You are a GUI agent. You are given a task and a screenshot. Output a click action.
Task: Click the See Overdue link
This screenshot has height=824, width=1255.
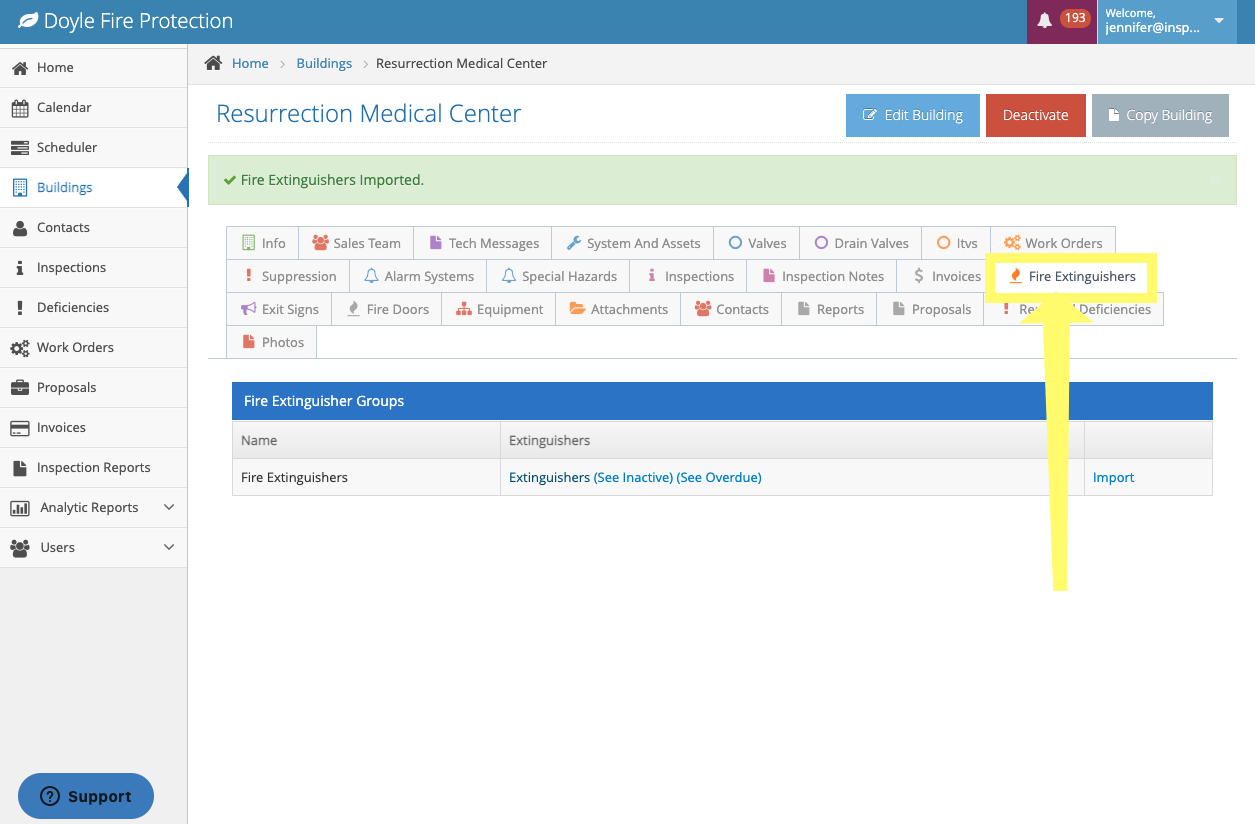(719, 478)
